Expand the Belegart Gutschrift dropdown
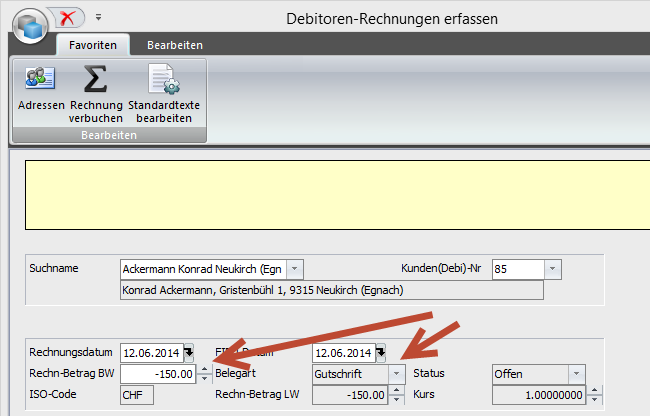The width and height of the screenshot is (650, 416). pyautogui.click(x=396, y=373)
